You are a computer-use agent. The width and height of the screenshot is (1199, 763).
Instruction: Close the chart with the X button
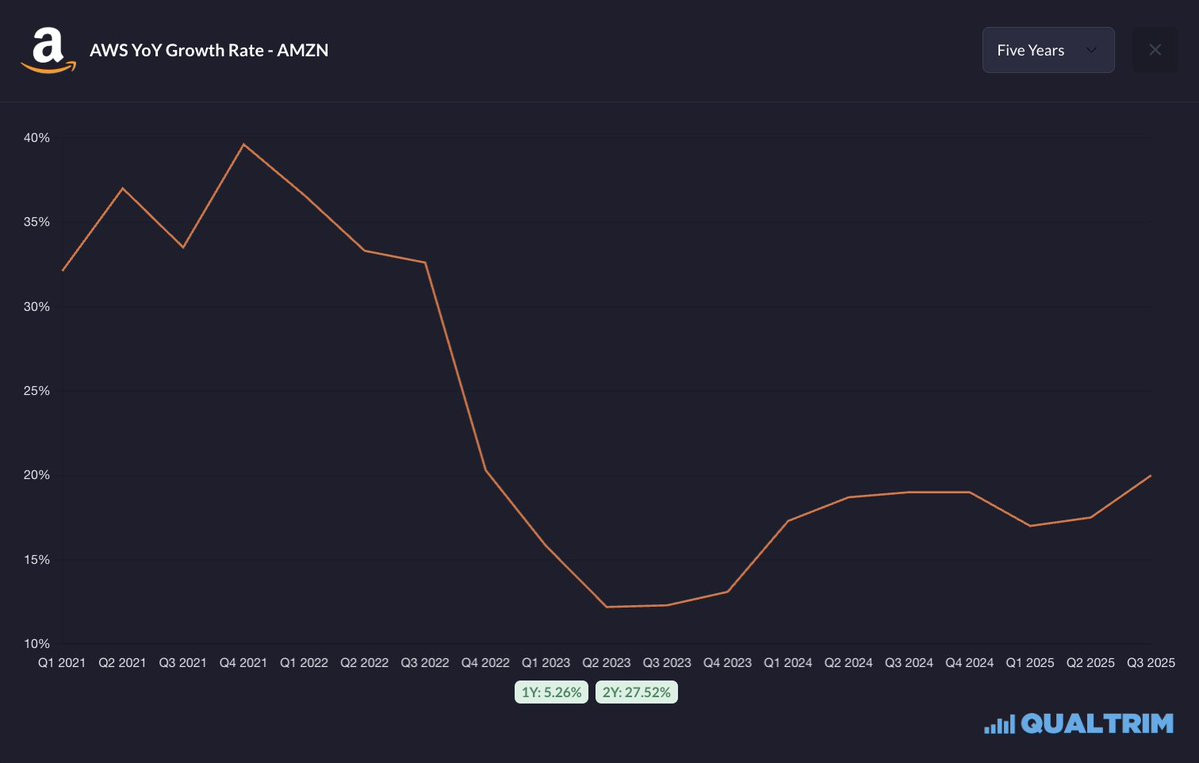pyautogui.click(x=1155, y=50)
